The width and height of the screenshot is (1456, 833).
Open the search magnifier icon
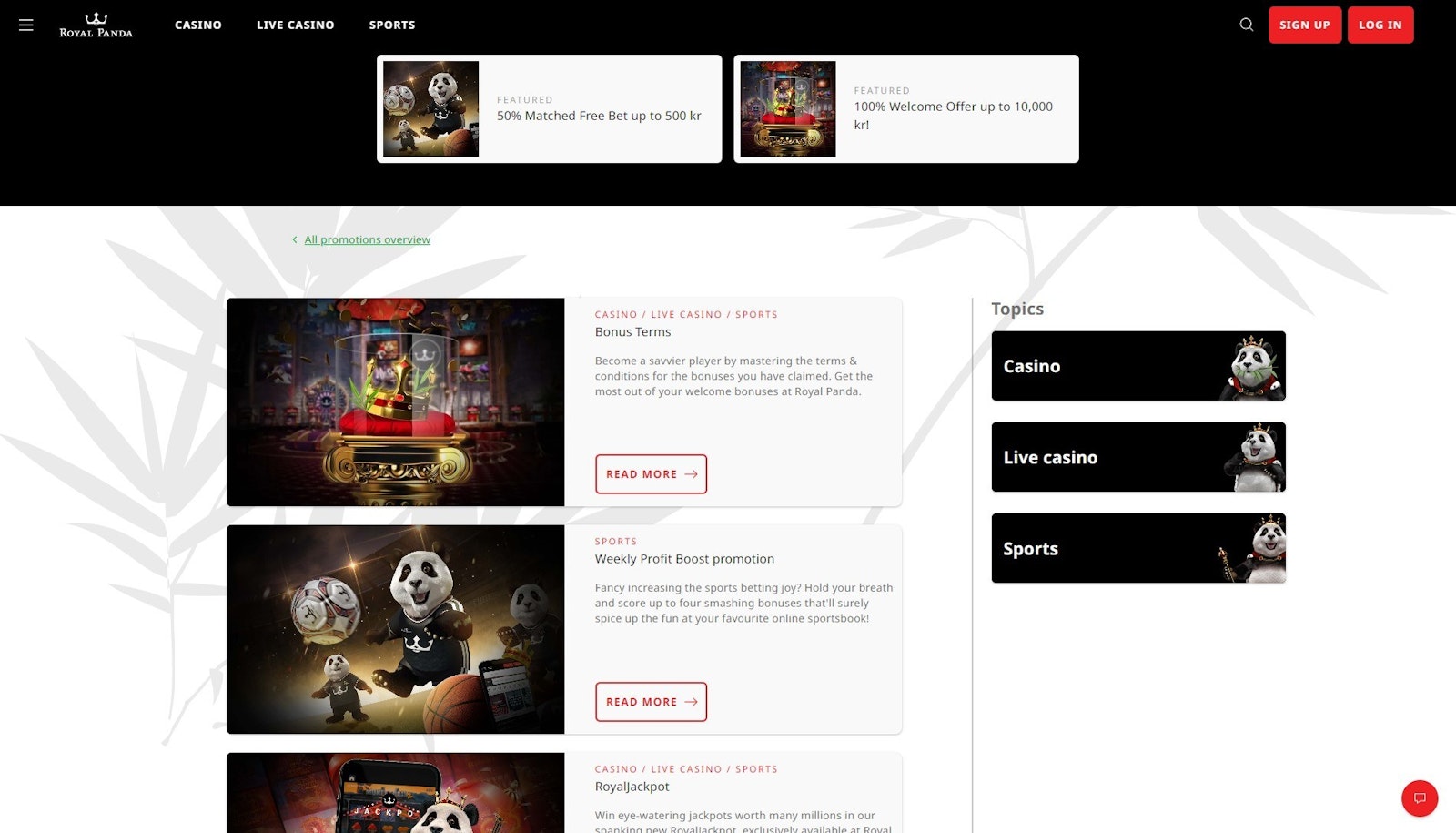(1247, 25)
